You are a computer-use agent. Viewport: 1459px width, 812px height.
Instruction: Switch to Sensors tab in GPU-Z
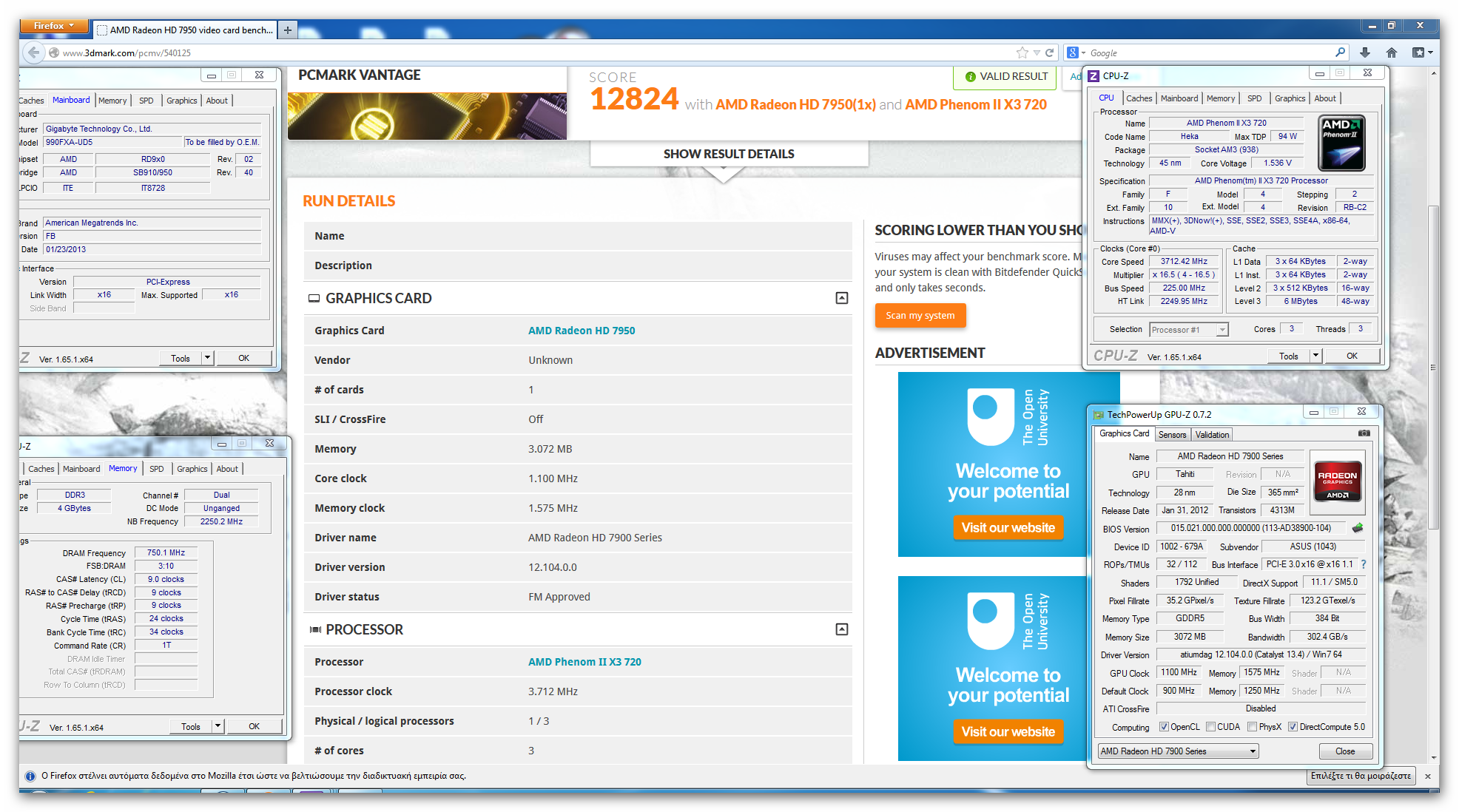[1172, 435]
